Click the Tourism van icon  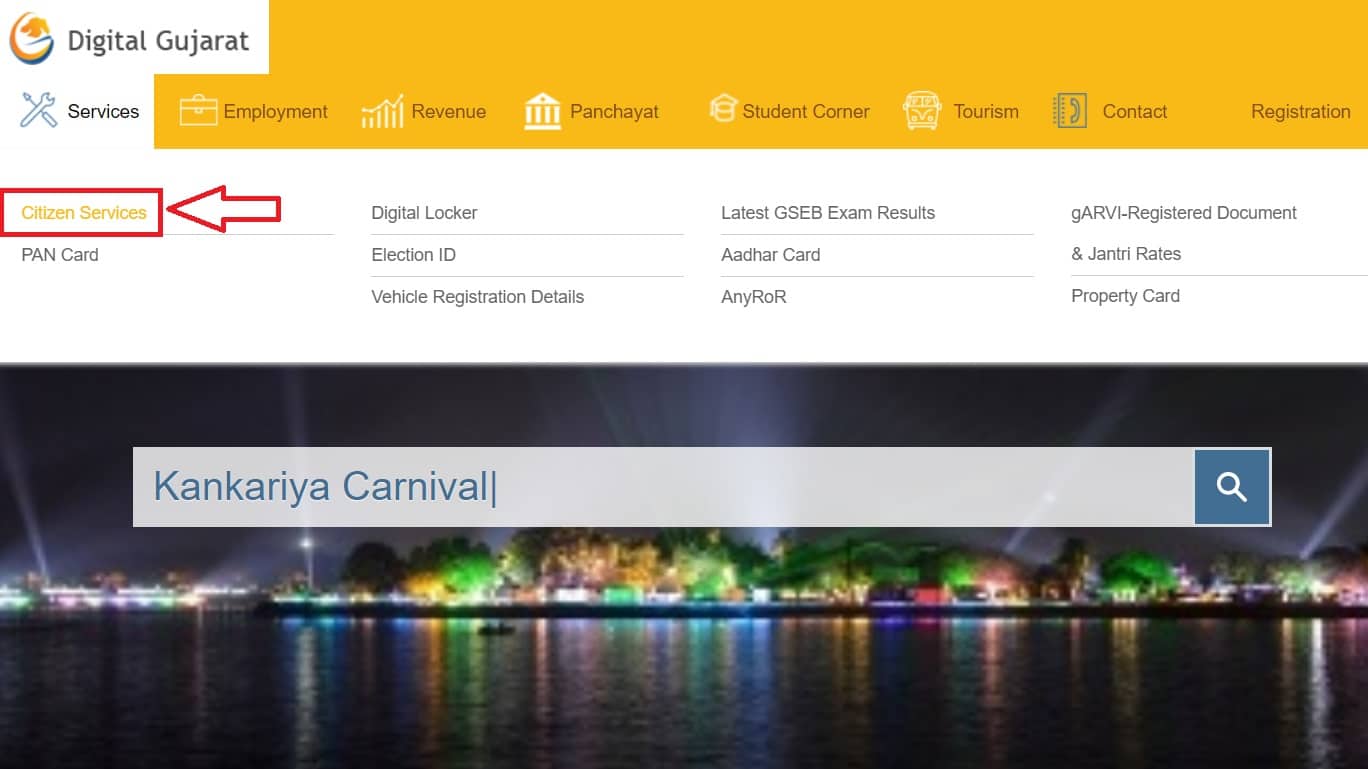922,111
